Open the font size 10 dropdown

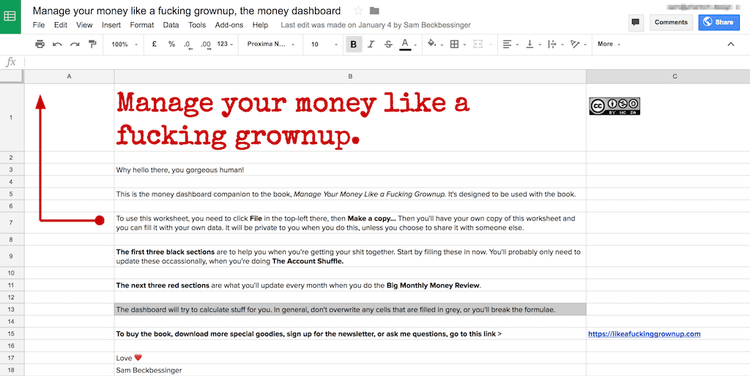point(325,44)
